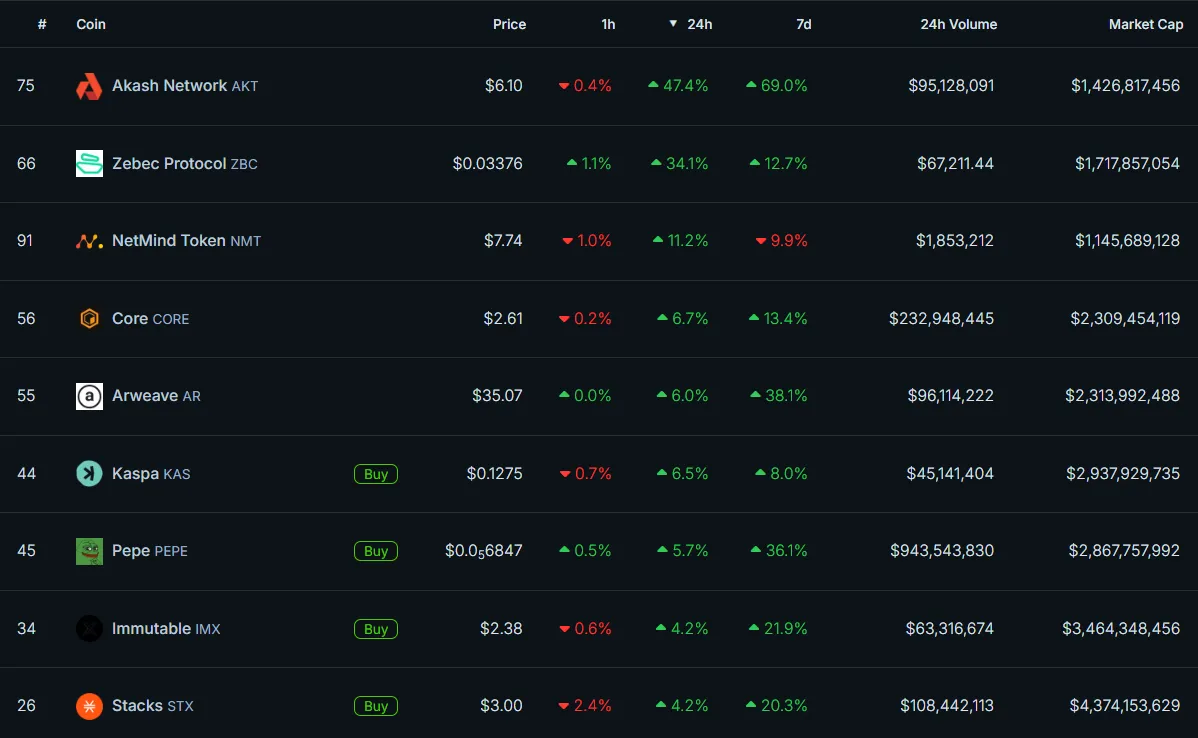1198x738 pixels.
Task: Open the NetMind Token NMT coin page
Action: [x=186, y=241]
